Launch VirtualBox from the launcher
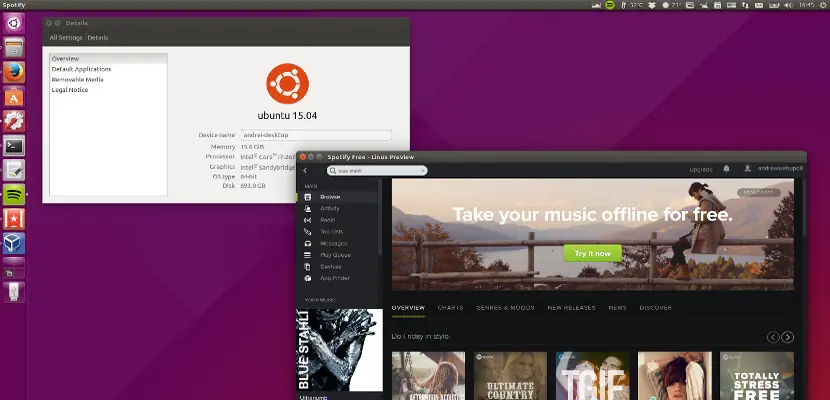This screenshot has width=830, height=400. tap(14, 243)
